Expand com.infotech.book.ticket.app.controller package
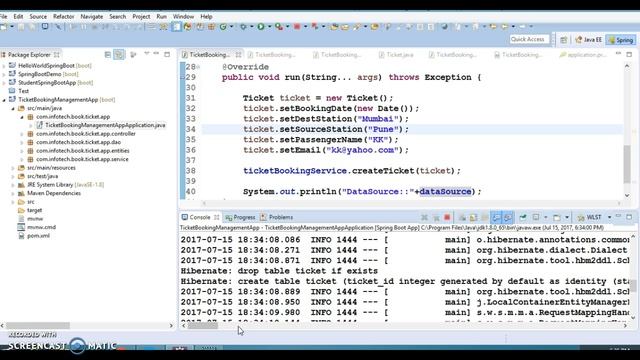 [22, 134]
